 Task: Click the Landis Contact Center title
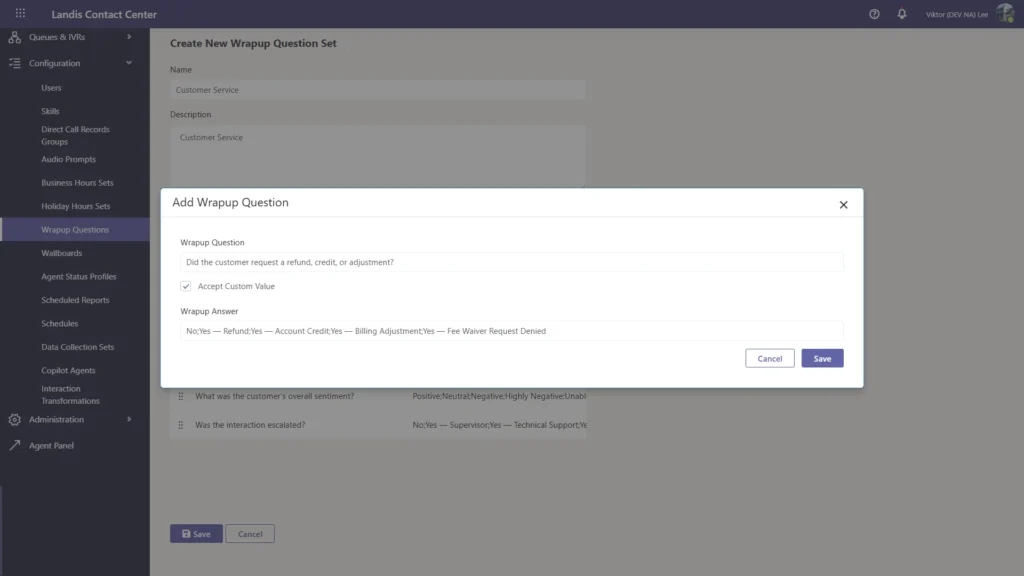coord(104,14)
